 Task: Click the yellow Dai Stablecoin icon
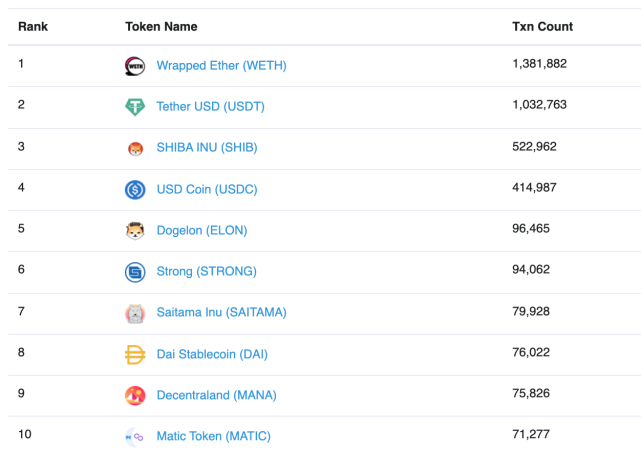[135, 354]
